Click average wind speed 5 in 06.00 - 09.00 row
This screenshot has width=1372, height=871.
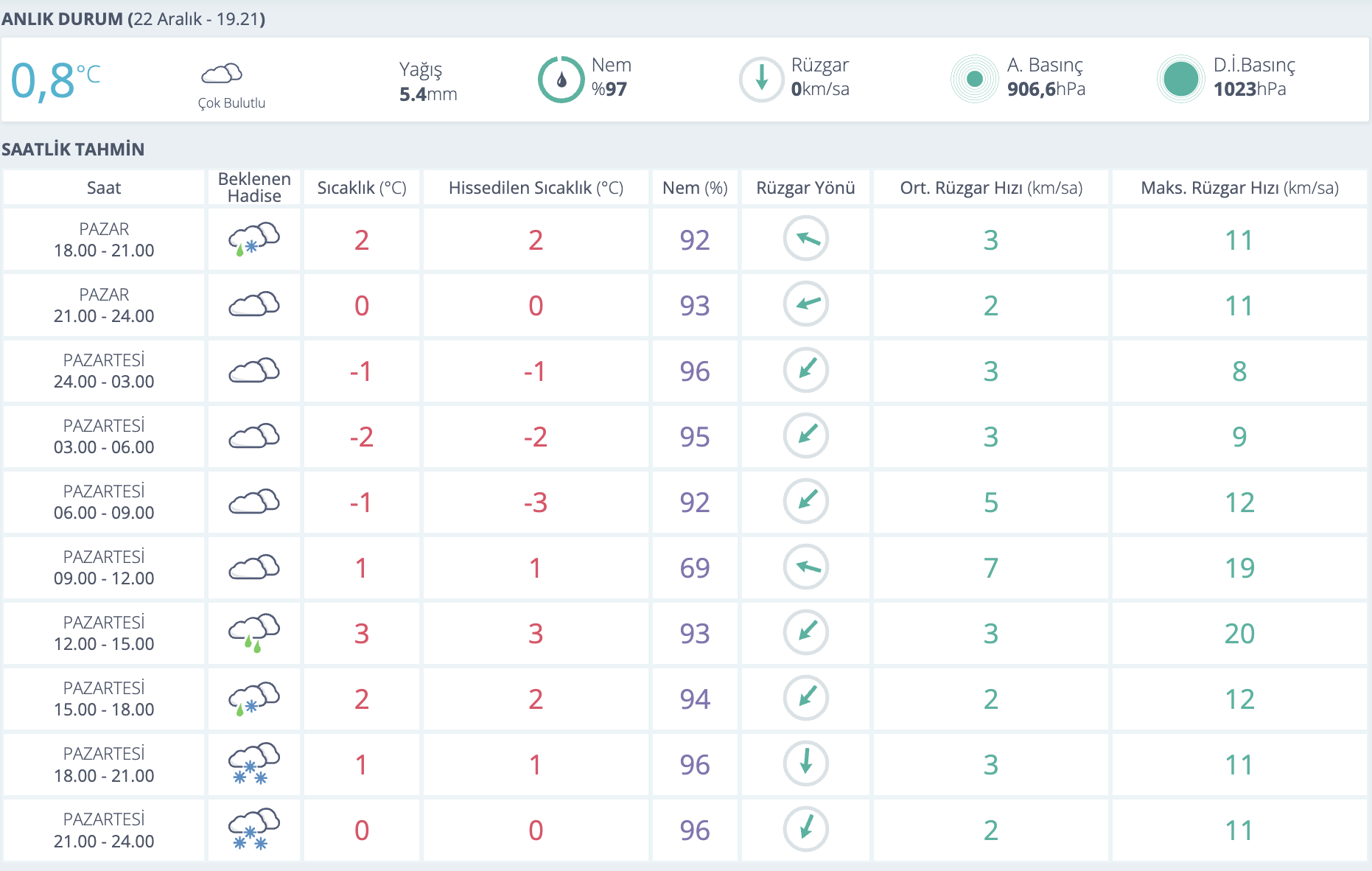coord(991,503)
